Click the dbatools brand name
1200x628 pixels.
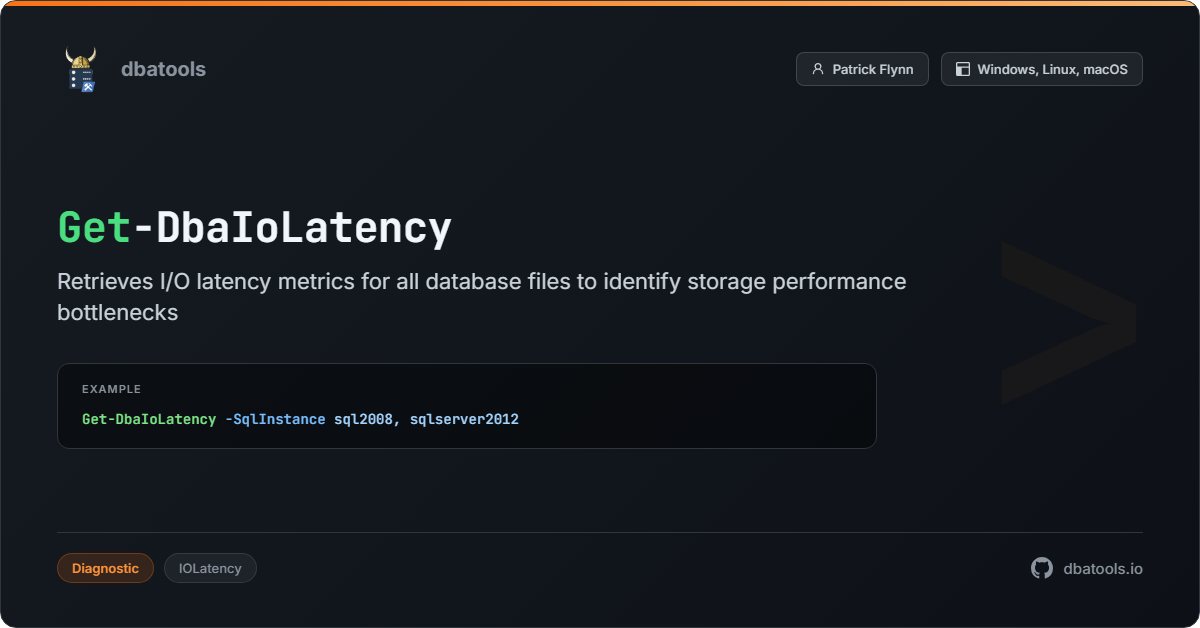pyautogui.click(x=163, y=69)
